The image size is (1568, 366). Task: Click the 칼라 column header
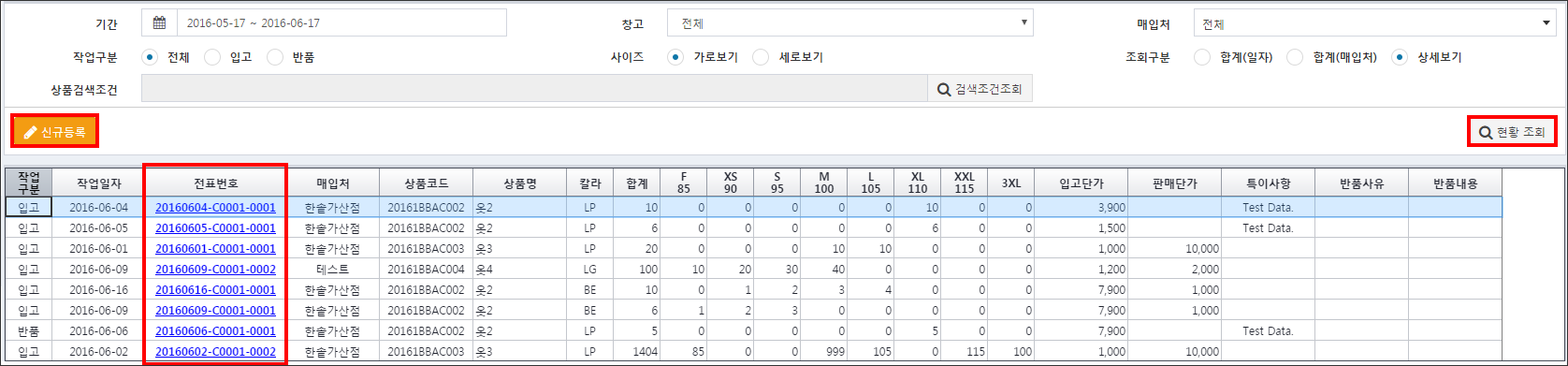(x=589, y=183)
